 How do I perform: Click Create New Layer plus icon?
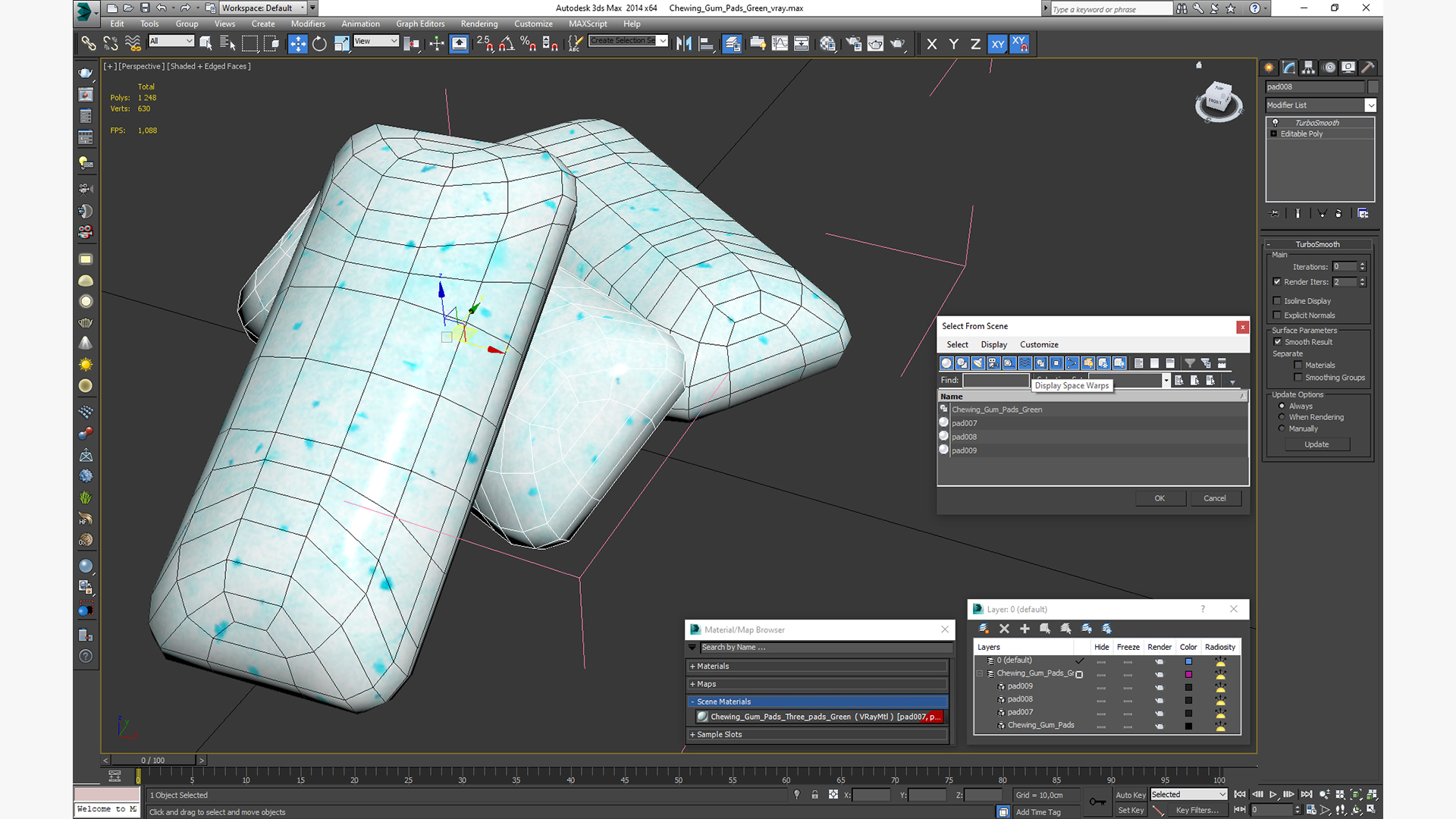1025,629
